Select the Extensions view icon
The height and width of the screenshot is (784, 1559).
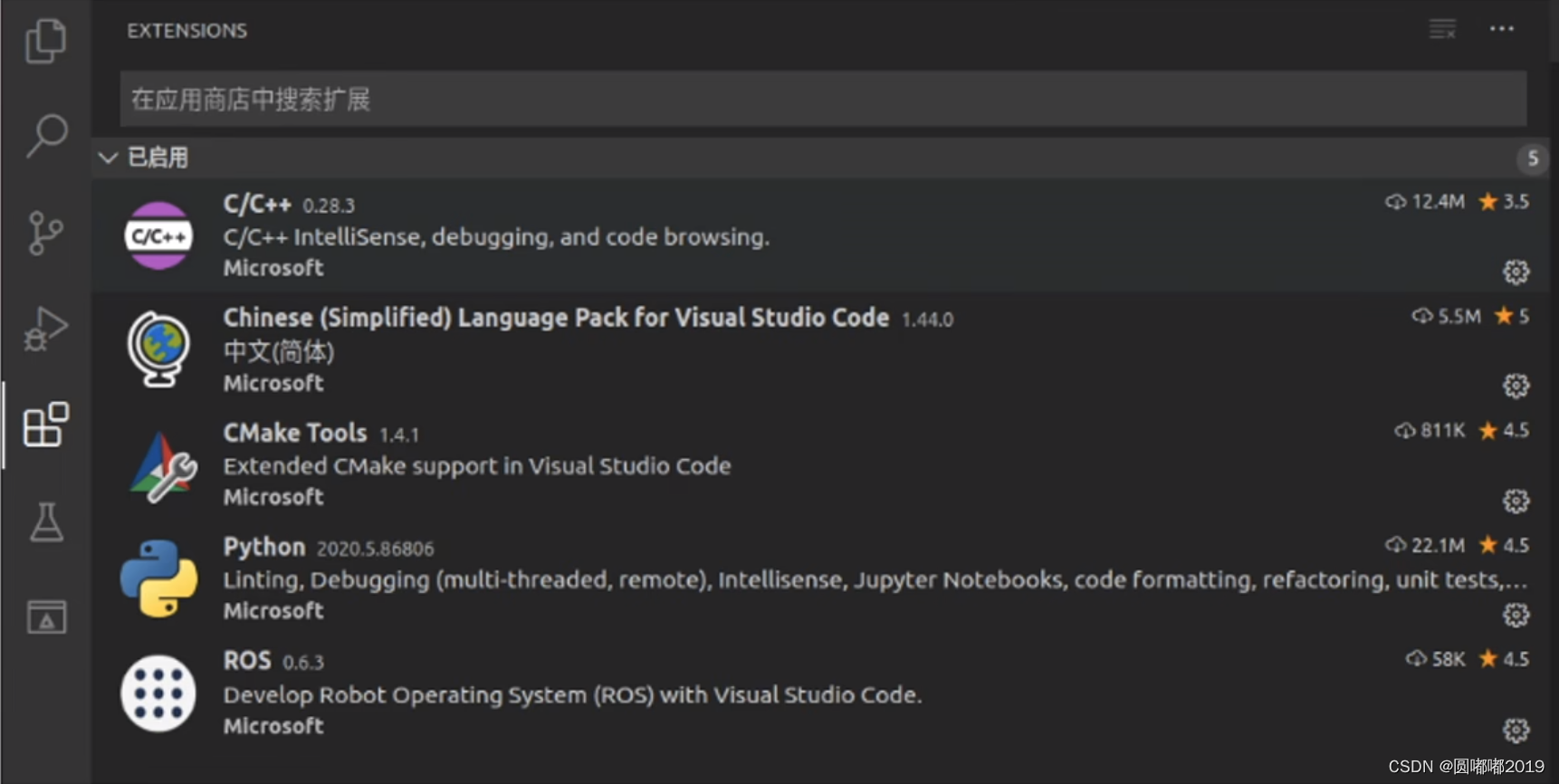(x=46, y=425)
